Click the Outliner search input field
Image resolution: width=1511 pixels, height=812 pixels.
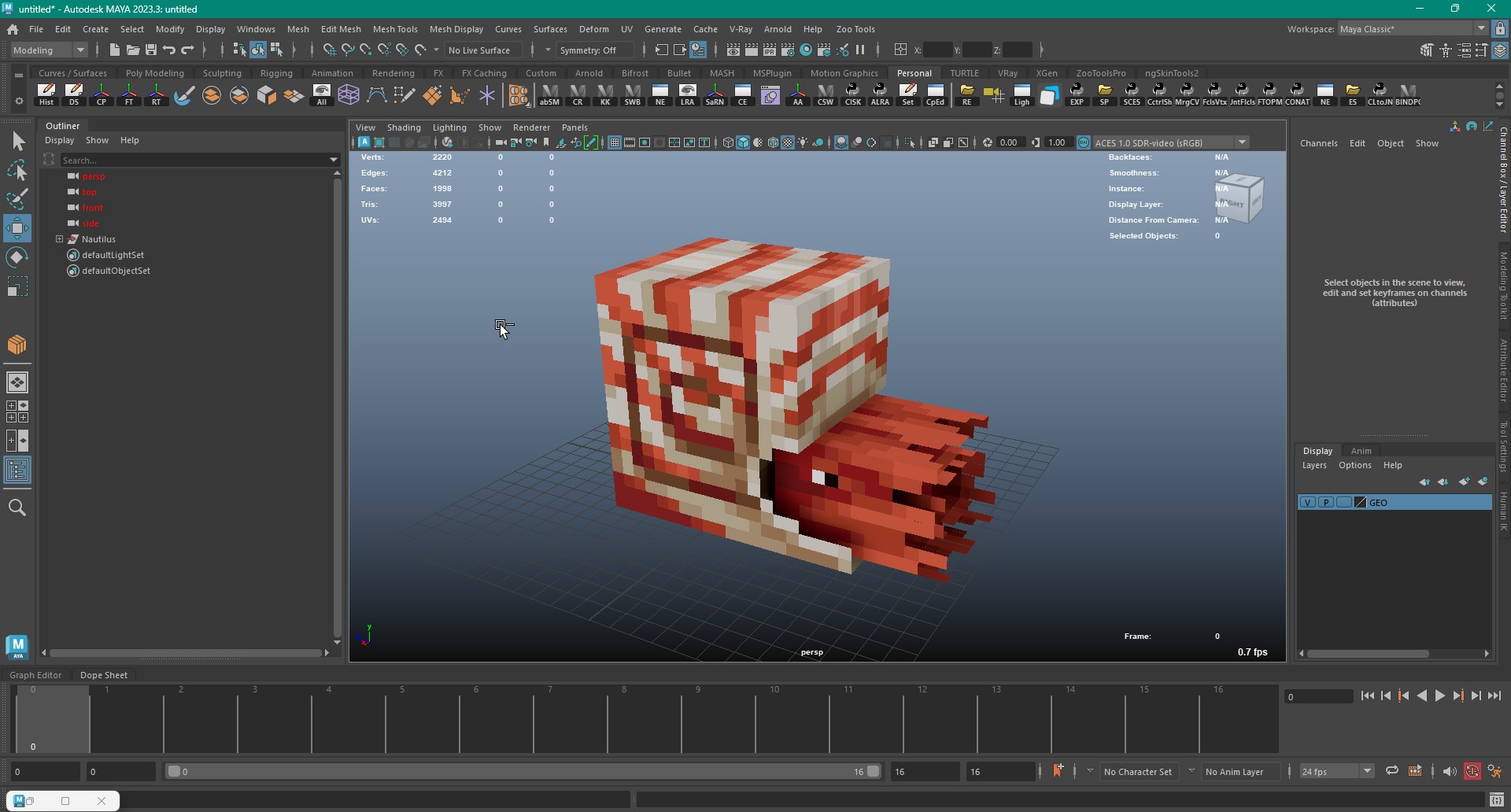pyautogui.click(x=194, y=160)
